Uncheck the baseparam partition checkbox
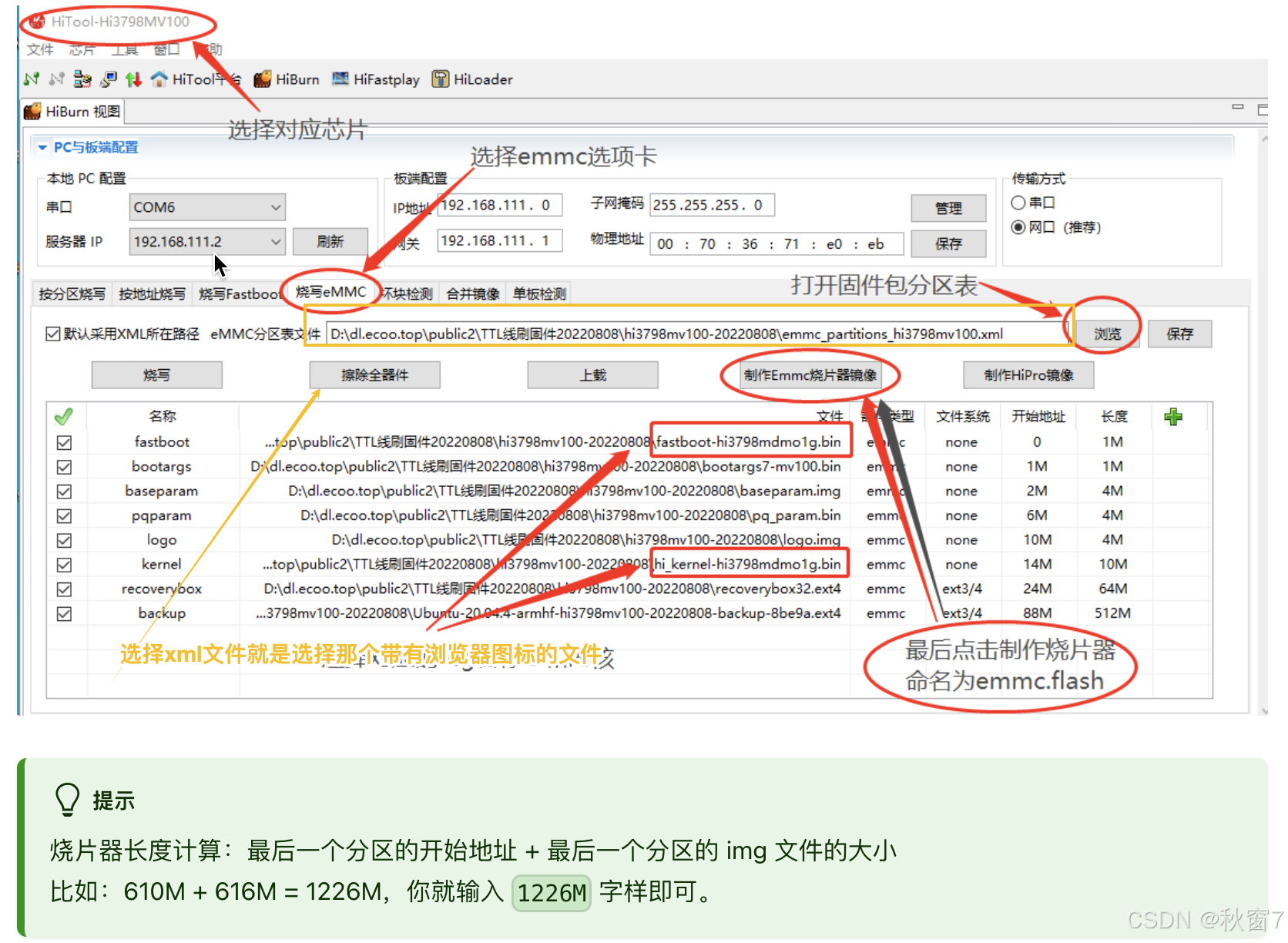The width and height of the screenshot is (1288, 943). coord(64,492)
